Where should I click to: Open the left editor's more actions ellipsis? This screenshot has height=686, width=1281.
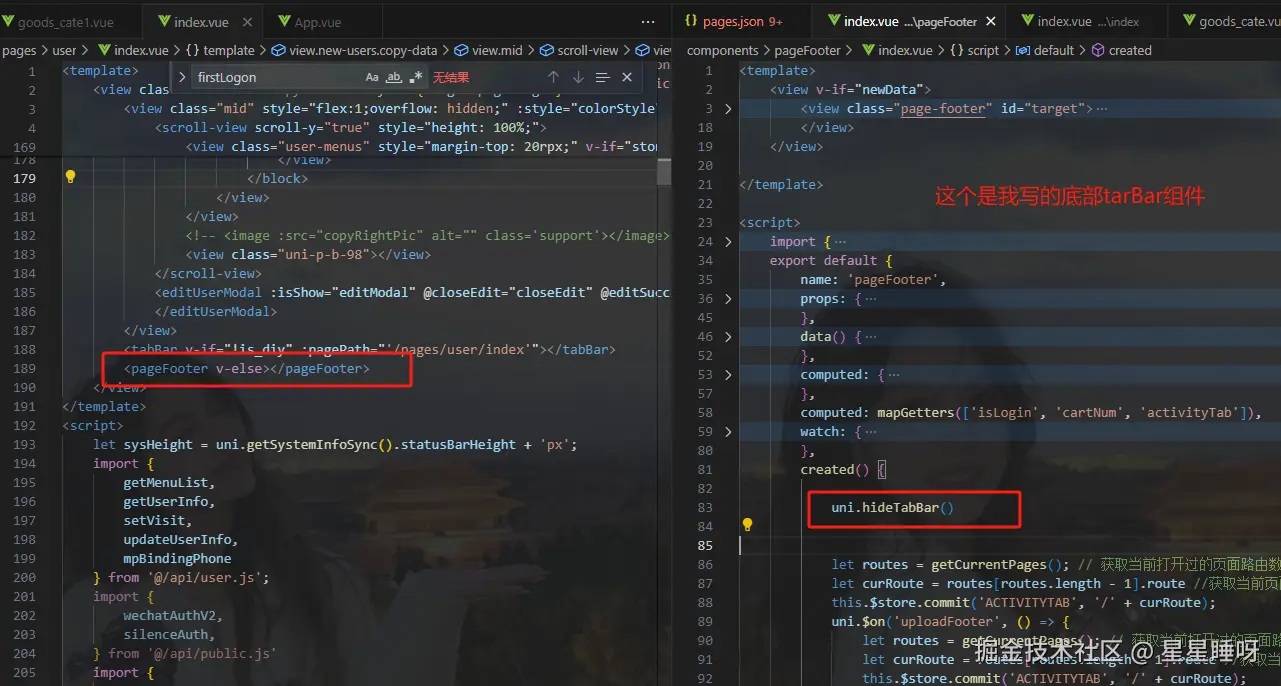649,21
